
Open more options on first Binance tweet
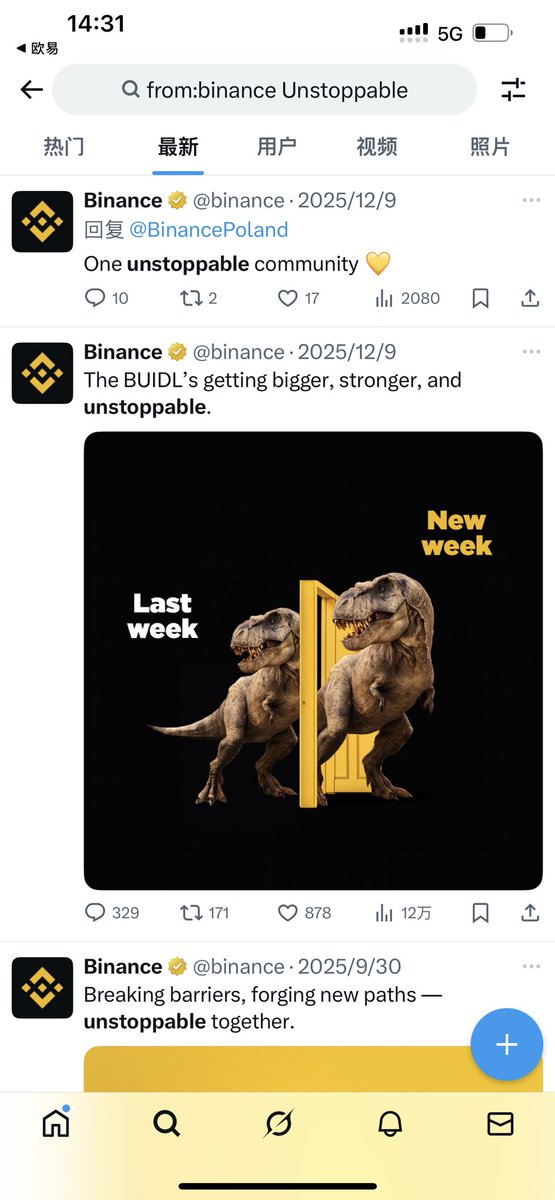(531, 200)
